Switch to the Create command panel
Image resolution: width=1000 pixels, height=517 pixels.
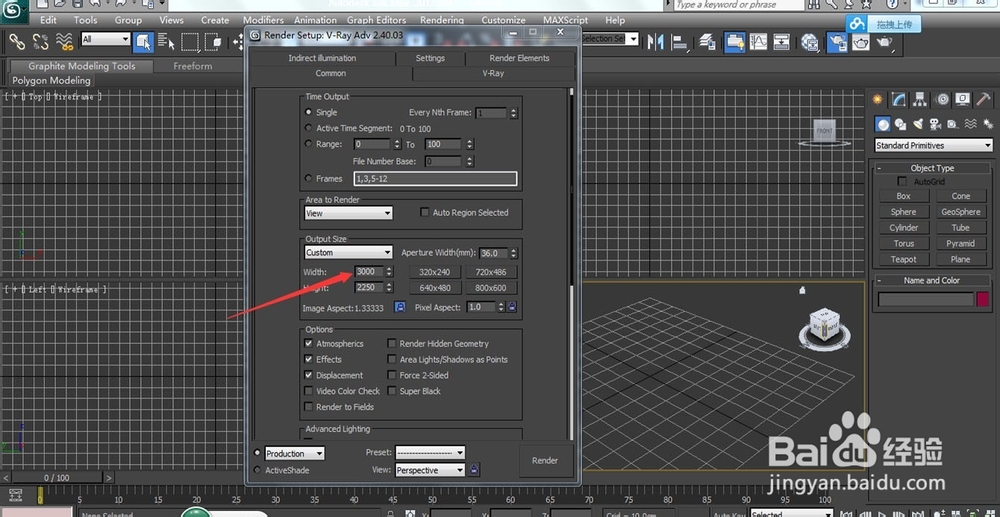coord(878,99)
